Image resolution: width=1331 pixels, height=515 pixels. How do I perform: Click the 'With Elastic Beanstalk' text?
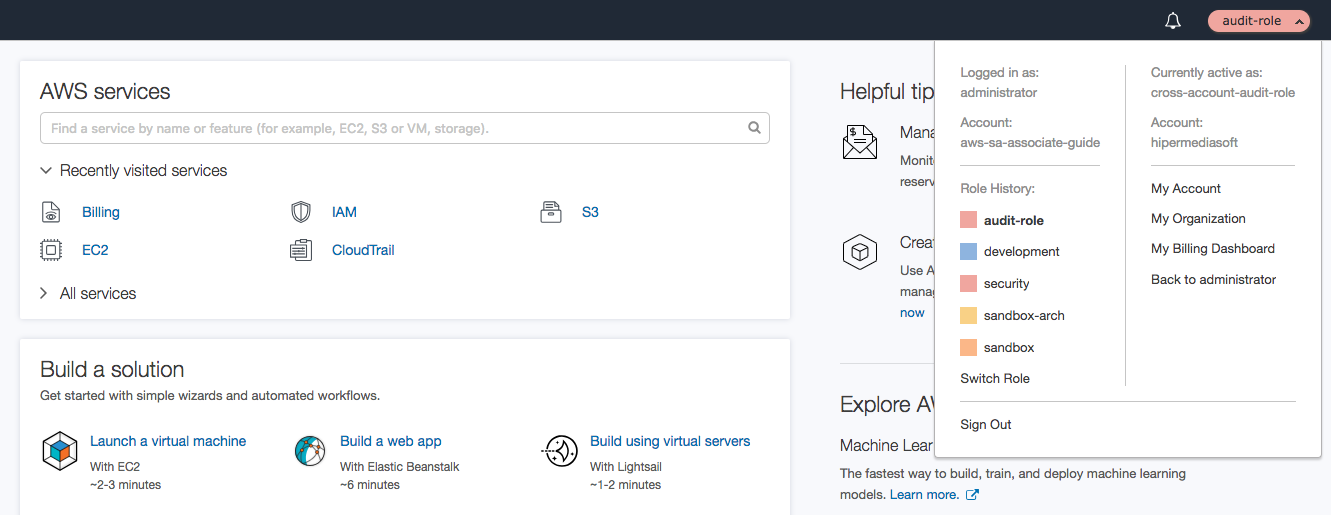400,467
